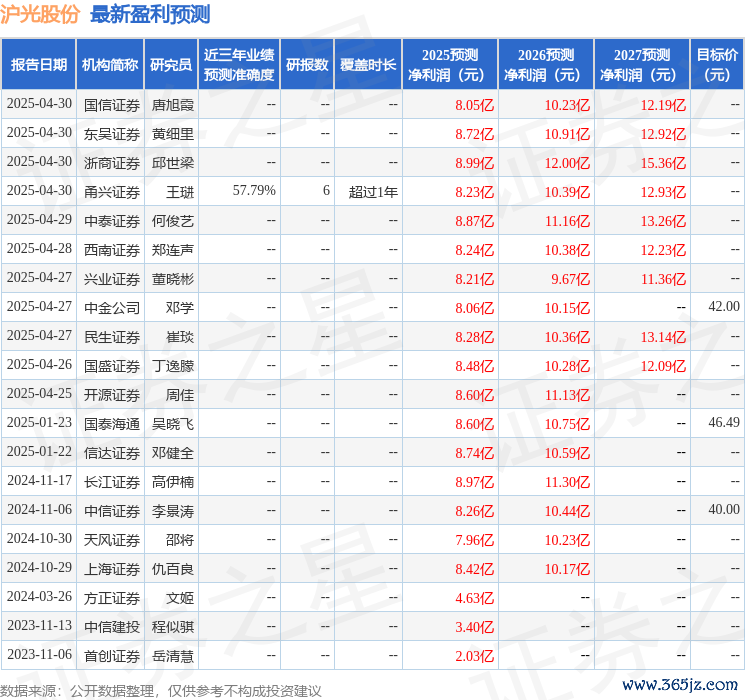Click target price 46.49

pos(724,422)
